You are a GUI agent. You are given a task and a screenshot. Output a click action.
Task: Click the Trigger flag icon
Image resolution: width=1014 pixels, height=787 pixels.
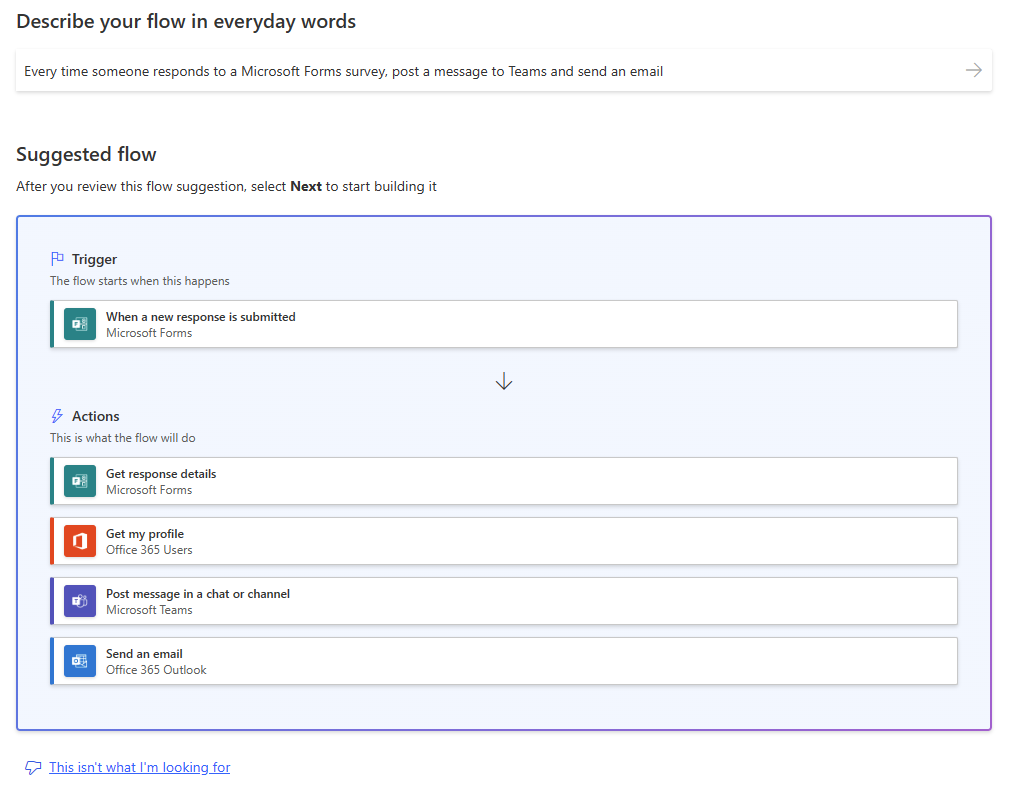tap(58, 259)
